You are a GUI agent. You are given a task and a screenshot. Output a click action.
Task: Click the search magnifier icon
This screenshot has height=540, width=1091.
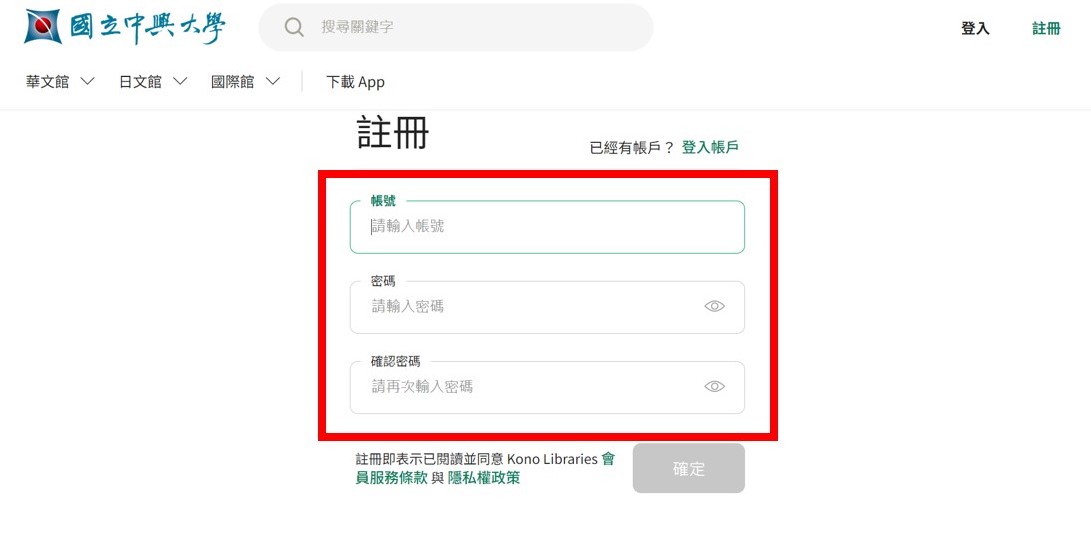[294, 27]
